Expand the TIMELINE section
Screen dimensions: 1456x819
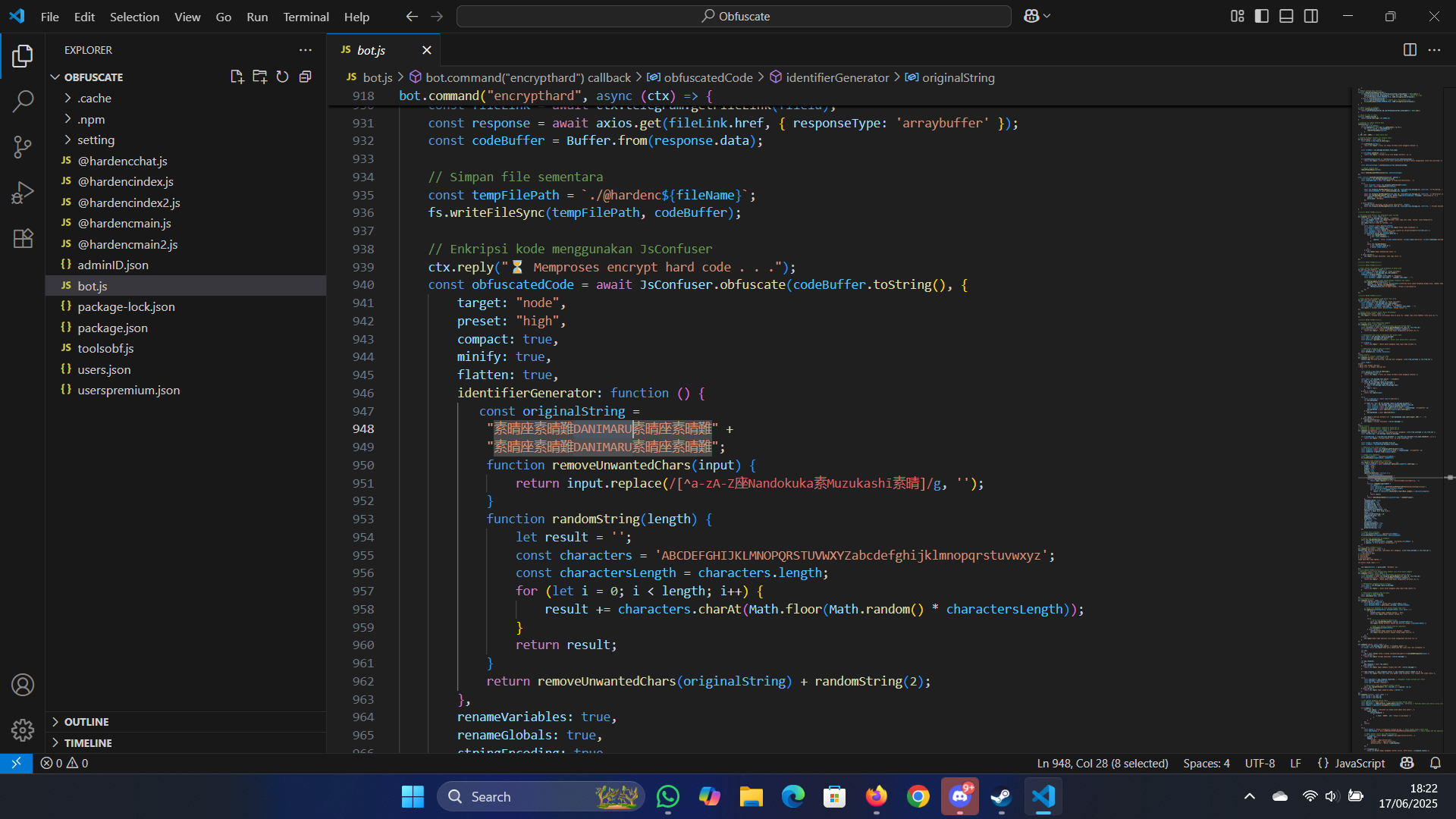88,743
